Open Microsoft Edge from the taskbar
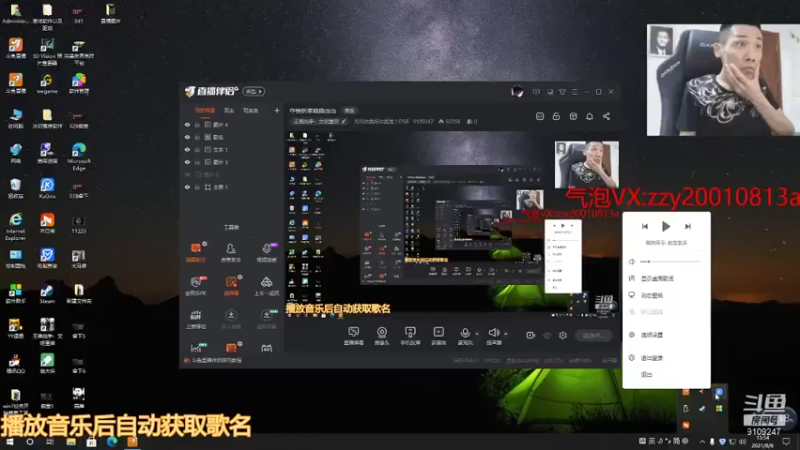The image size is (800, 450). coord(112,442)
